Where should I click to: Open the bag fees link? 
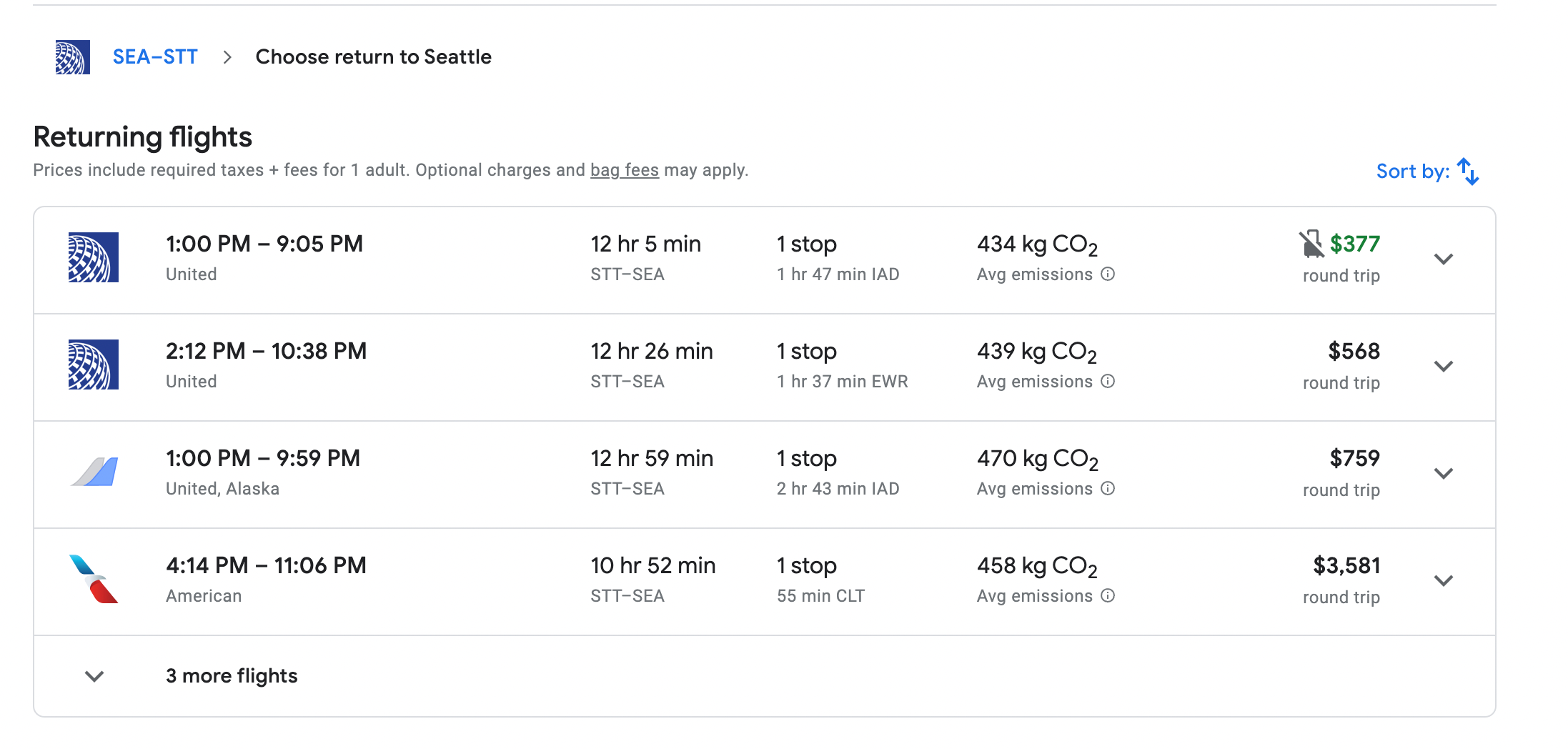click(624, 170)
